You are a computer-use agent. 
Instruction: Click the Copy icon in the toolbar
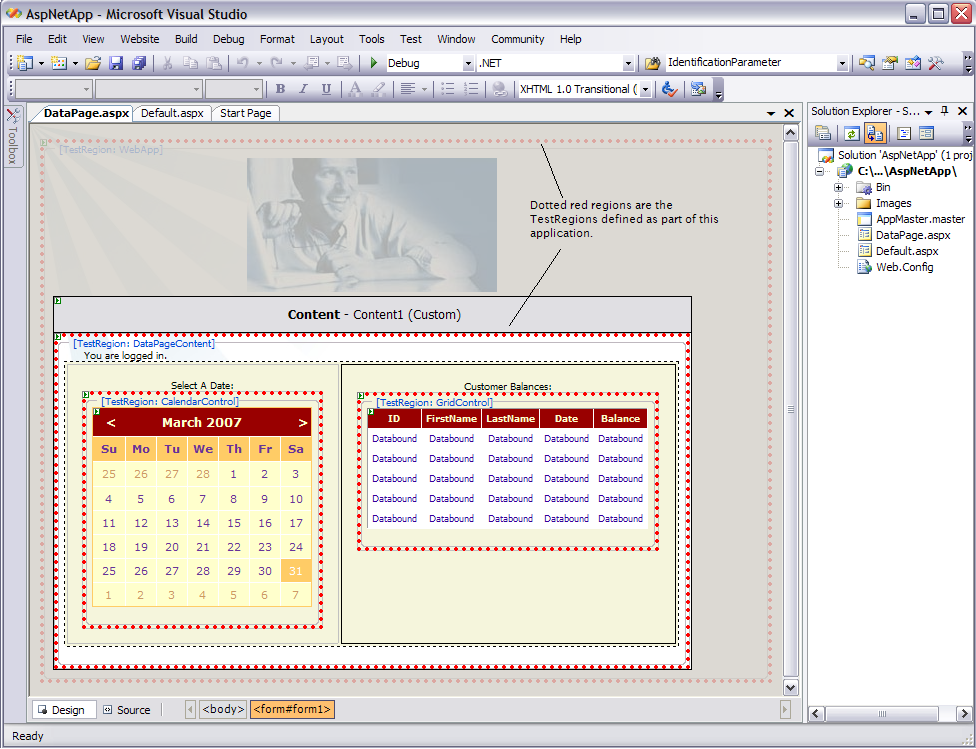pyautogui.click(x=190, y=63)
